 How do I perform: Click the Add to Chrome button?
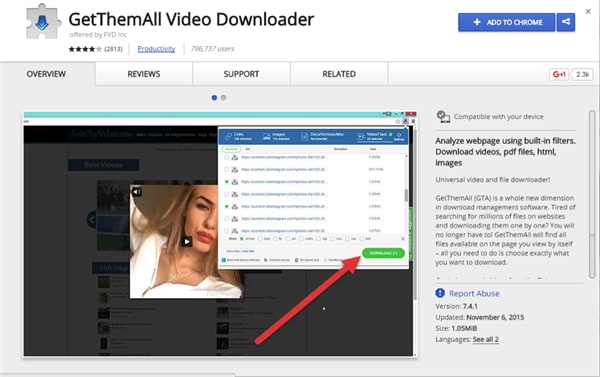pyautogui.click(x=506, y=22)
